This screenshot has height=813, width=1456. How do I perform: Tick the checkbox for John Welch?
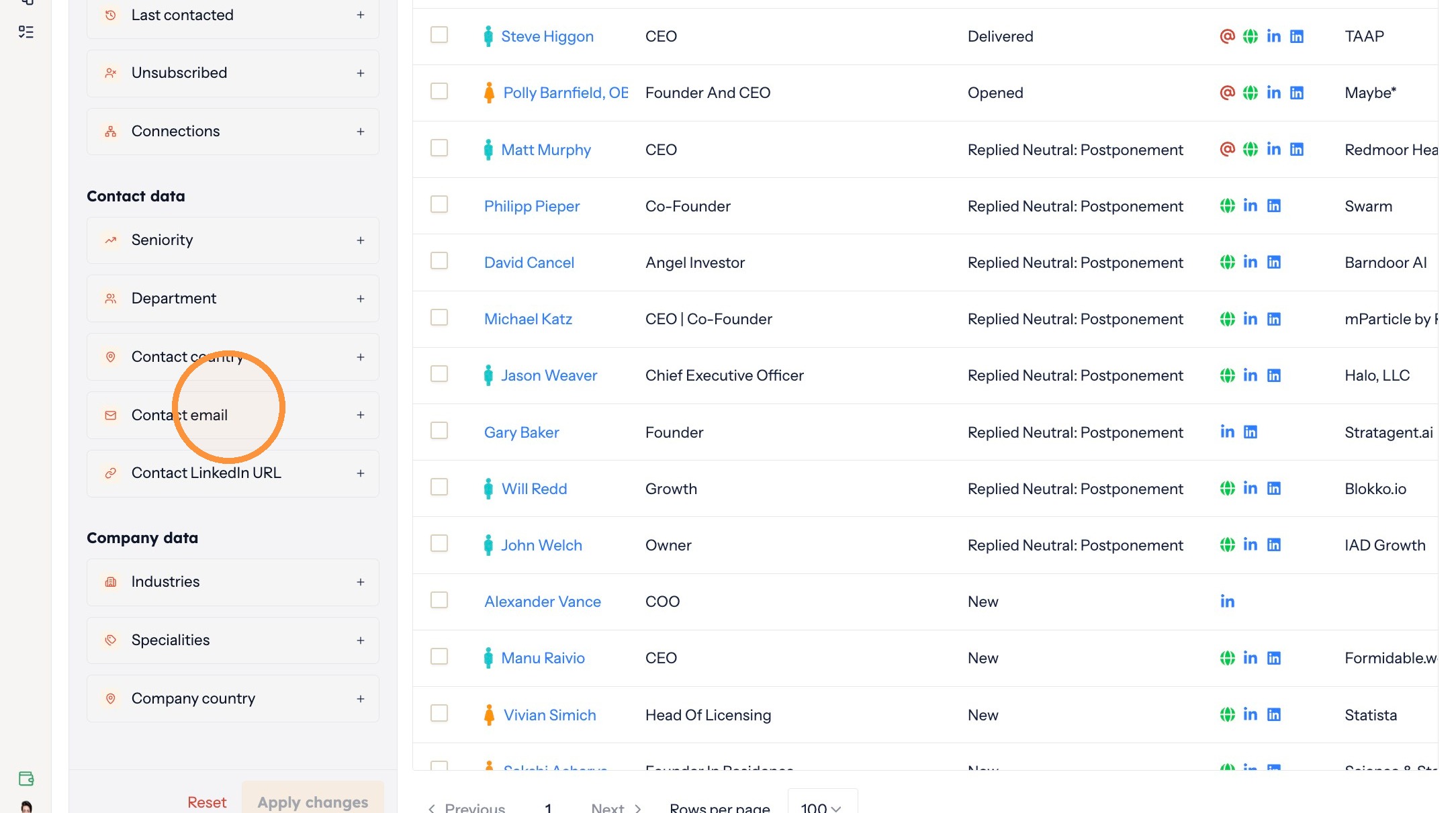tap(439, 543)
